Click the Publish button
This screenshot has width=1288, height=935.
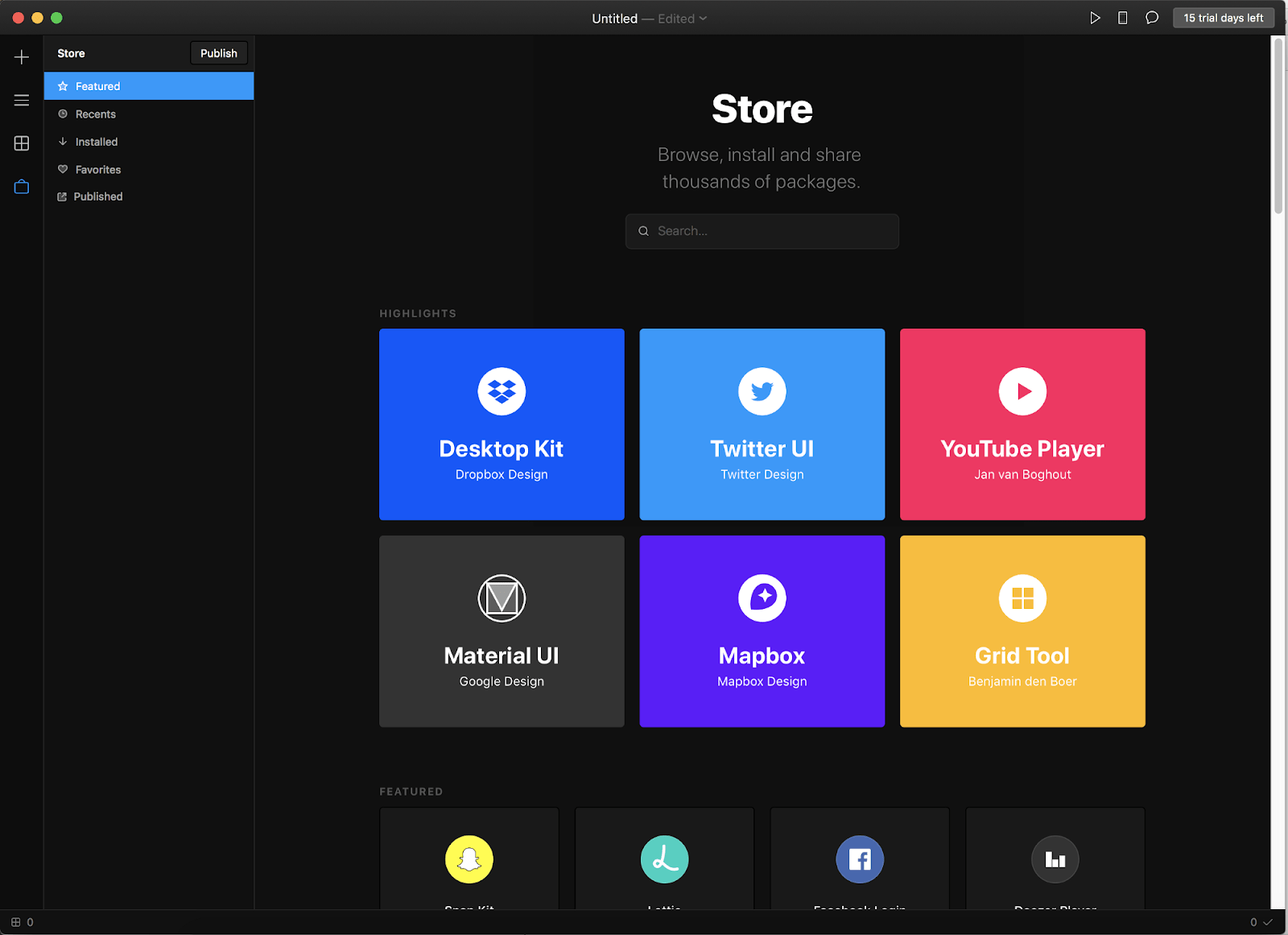[219, 53]
